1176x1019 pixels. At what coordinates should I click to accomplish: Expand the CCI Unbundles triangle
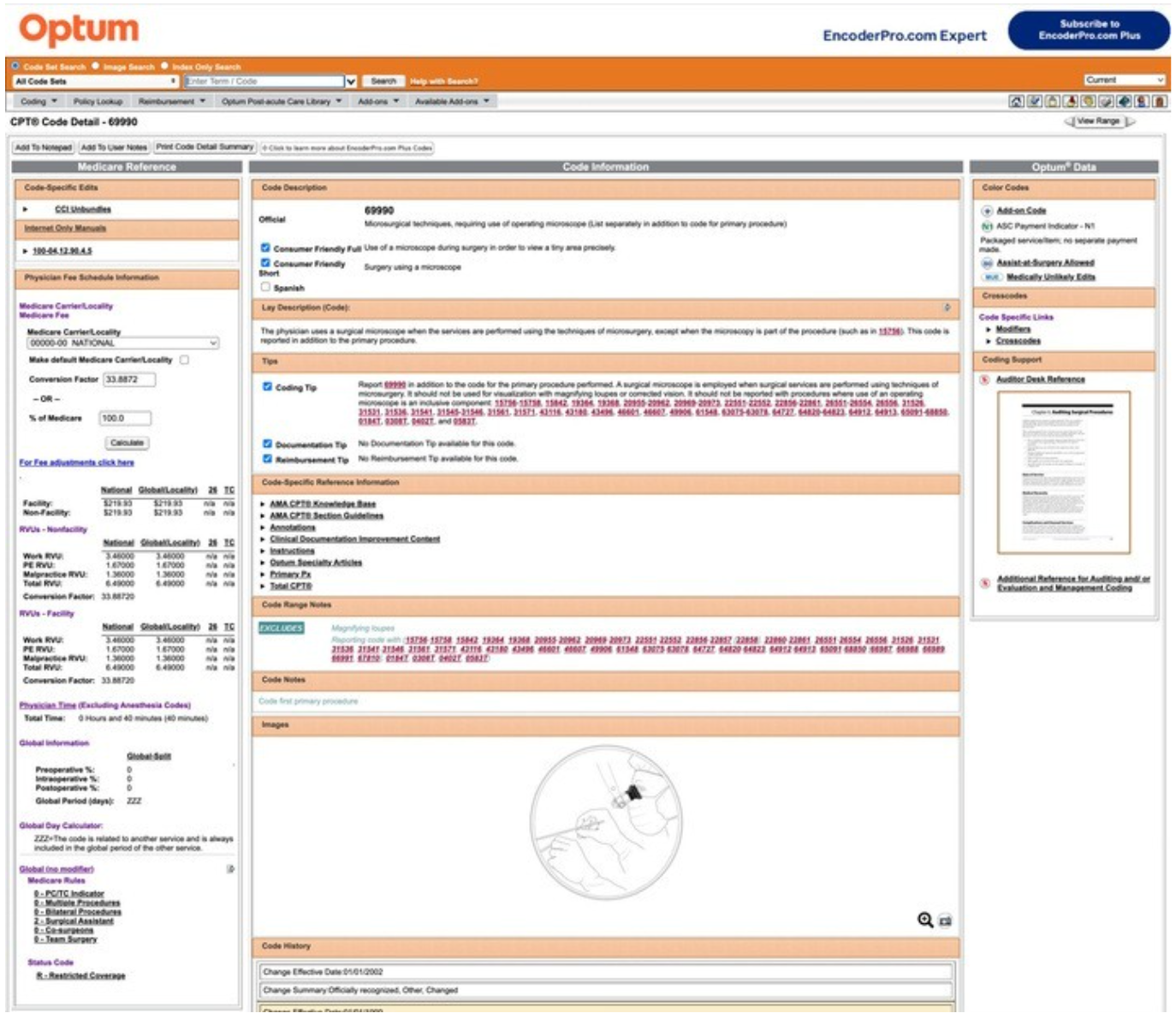coord(26,210)
